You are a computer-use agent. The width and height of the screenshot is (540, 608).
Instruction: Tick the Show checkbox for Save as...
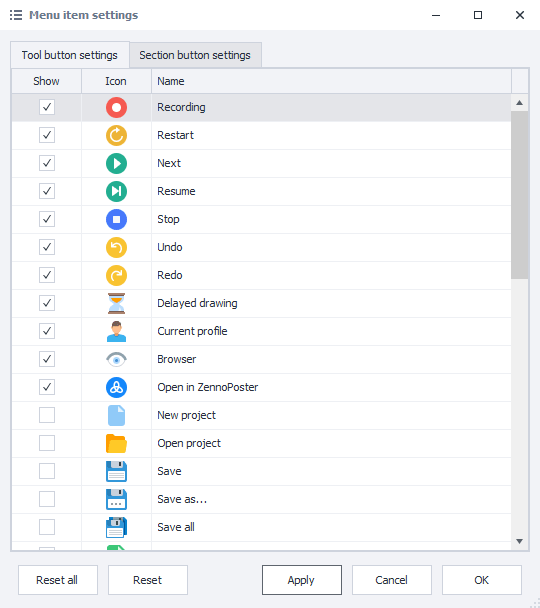(x=47, y=499)
